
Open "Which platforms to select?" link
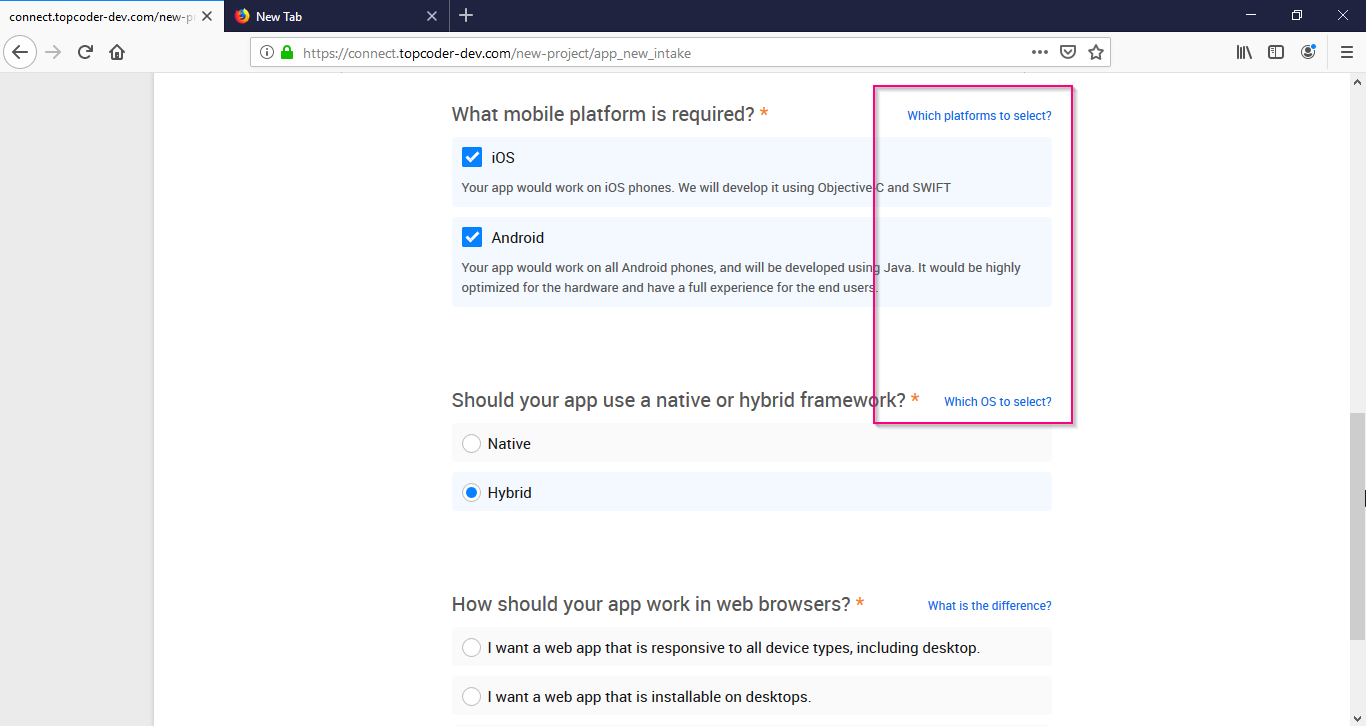pyautogui.click(x=979, y=116)
